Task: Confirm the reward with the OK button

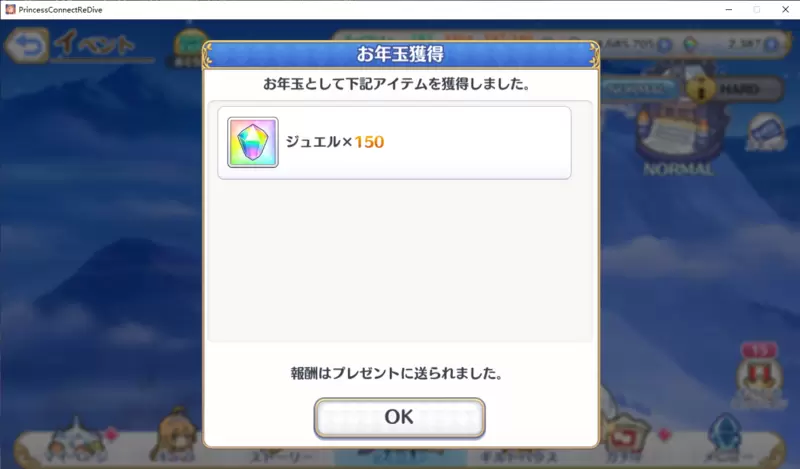Action: tap(399, 417)
